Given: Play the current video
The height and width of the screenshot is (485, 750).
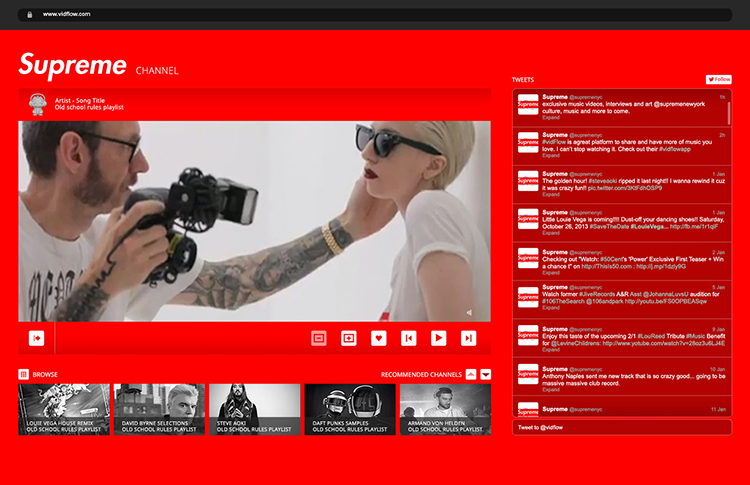Looking at the screenshot, I should click(439, 338).
